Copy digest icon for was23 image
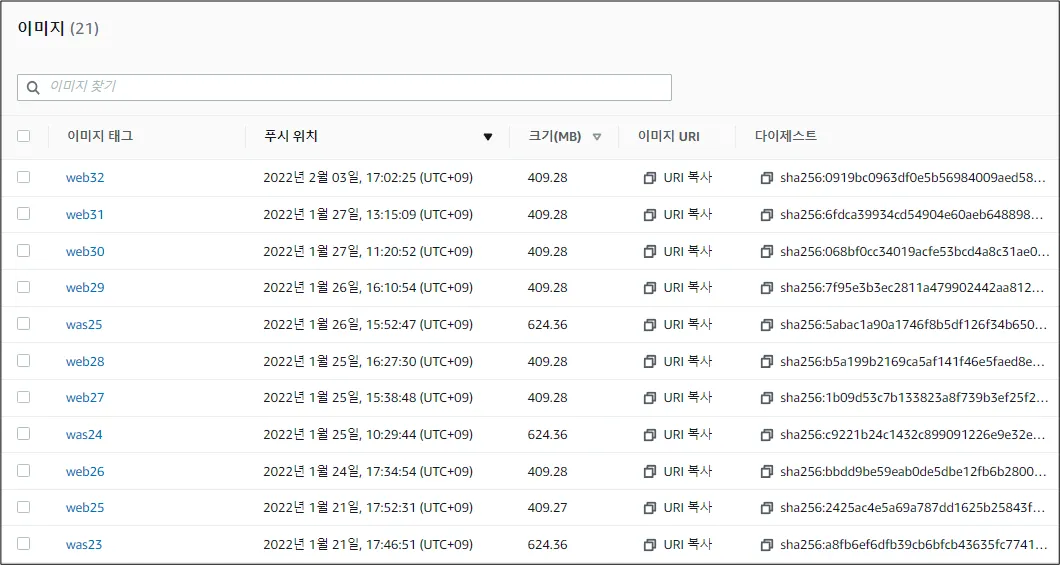The width and height of the screenshot is (1060, 565). (767, 545)
